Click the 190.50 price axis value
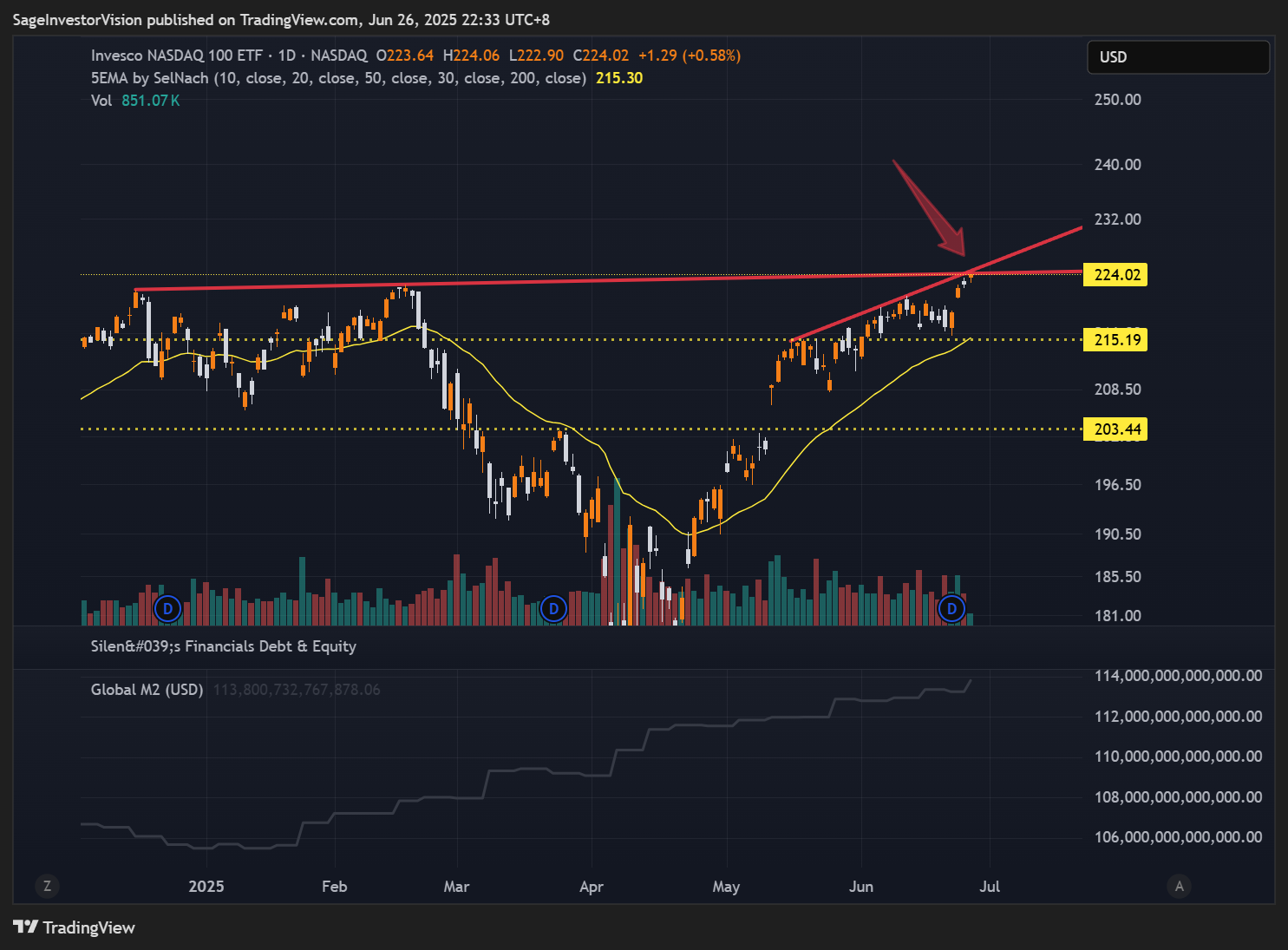The width and height of the screenshot is (1288, 950). pos(1117,534)
